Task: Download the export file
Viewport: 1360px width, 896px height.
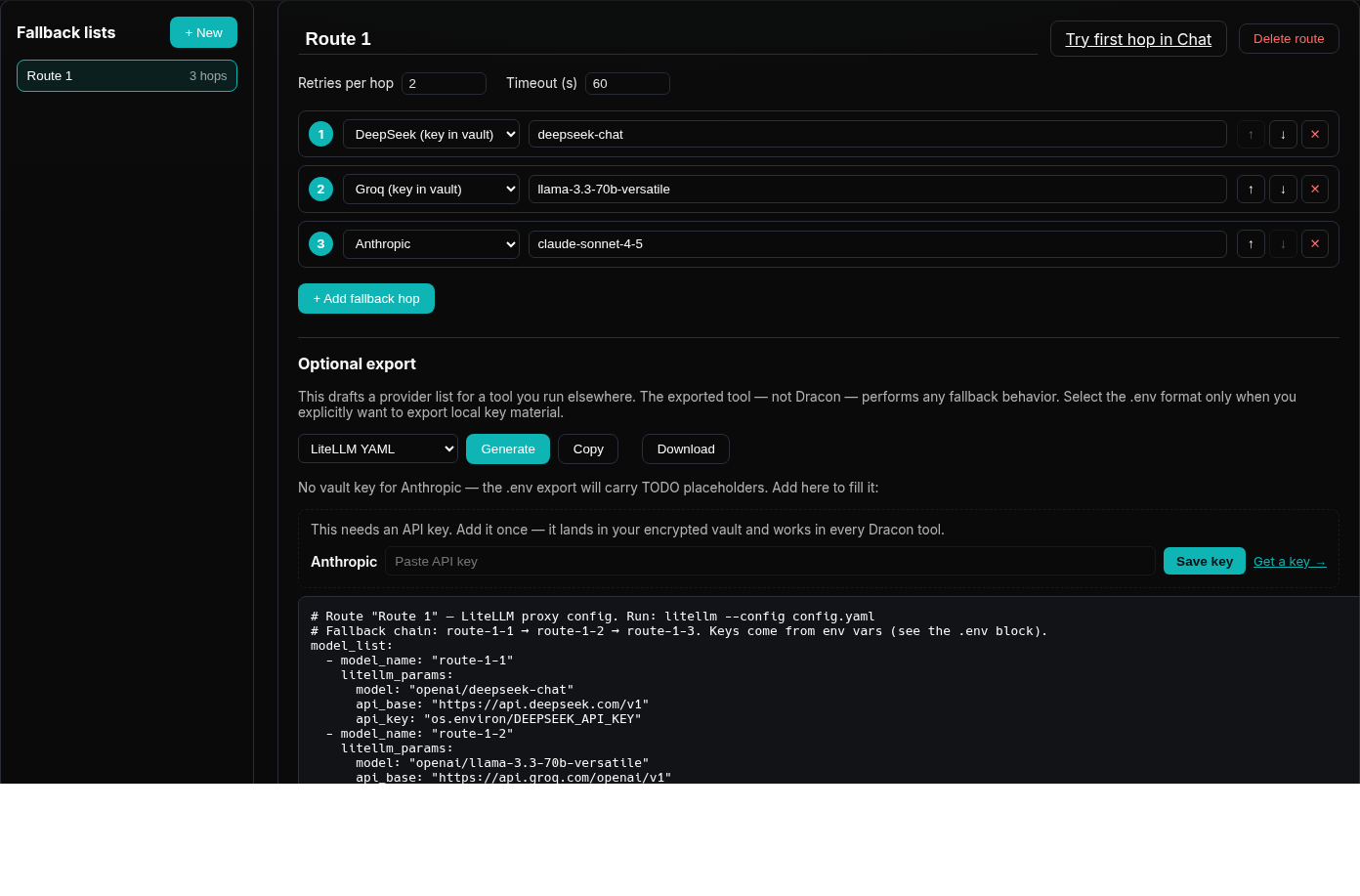Action: coord(686,448)
